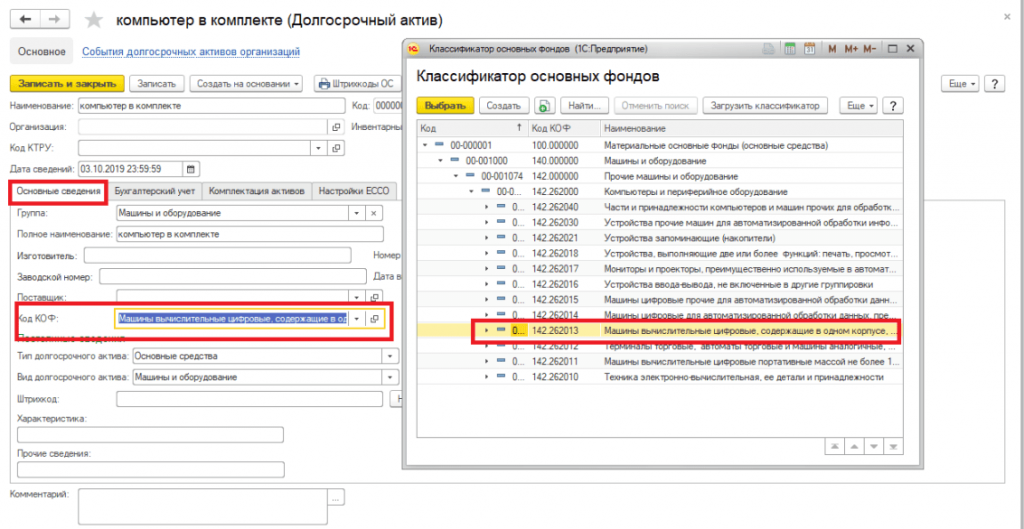This screenshot has width=1024, height=529.
Task: Click the yellow Выбрать button
Action: pos(445,105)
